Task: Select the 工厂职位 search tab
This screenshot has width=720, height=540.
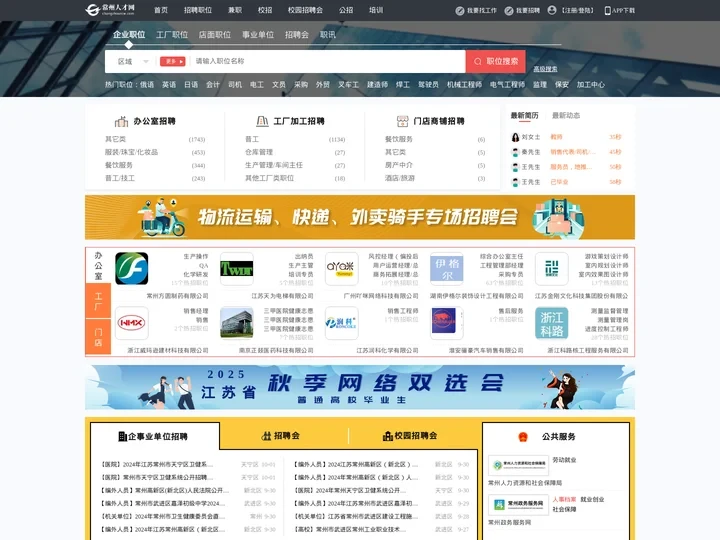Action: [x=172, y=34]
